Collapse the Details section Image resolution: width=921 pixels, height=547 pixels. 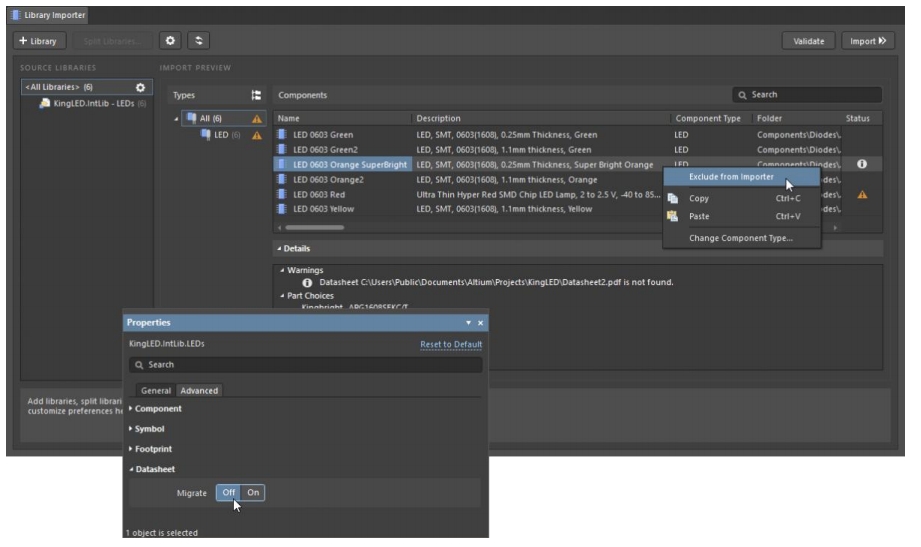click(279, 249)
